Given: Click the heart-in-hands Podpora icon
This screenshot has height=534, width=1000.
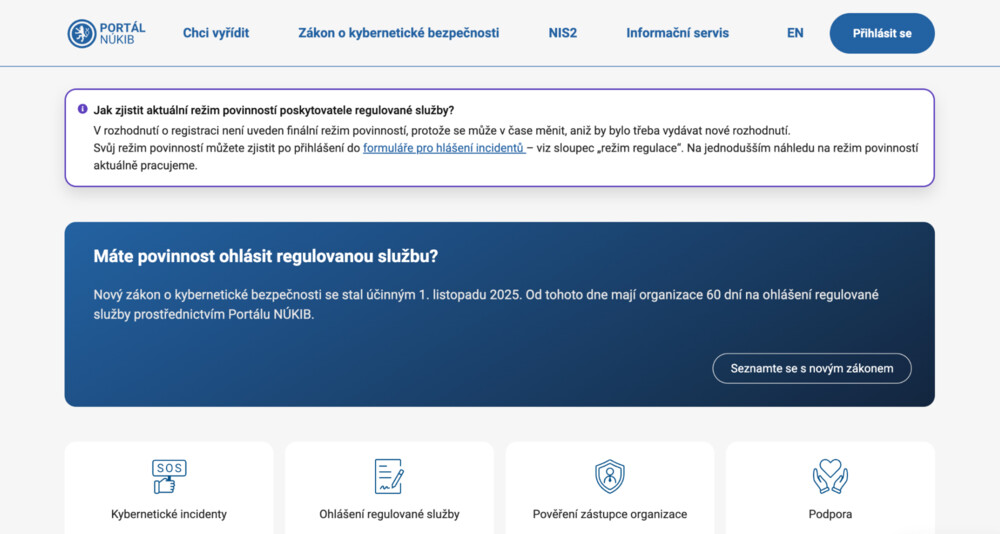Looking at the screenshot, I should pyautogui.click(x=830, y=476).
